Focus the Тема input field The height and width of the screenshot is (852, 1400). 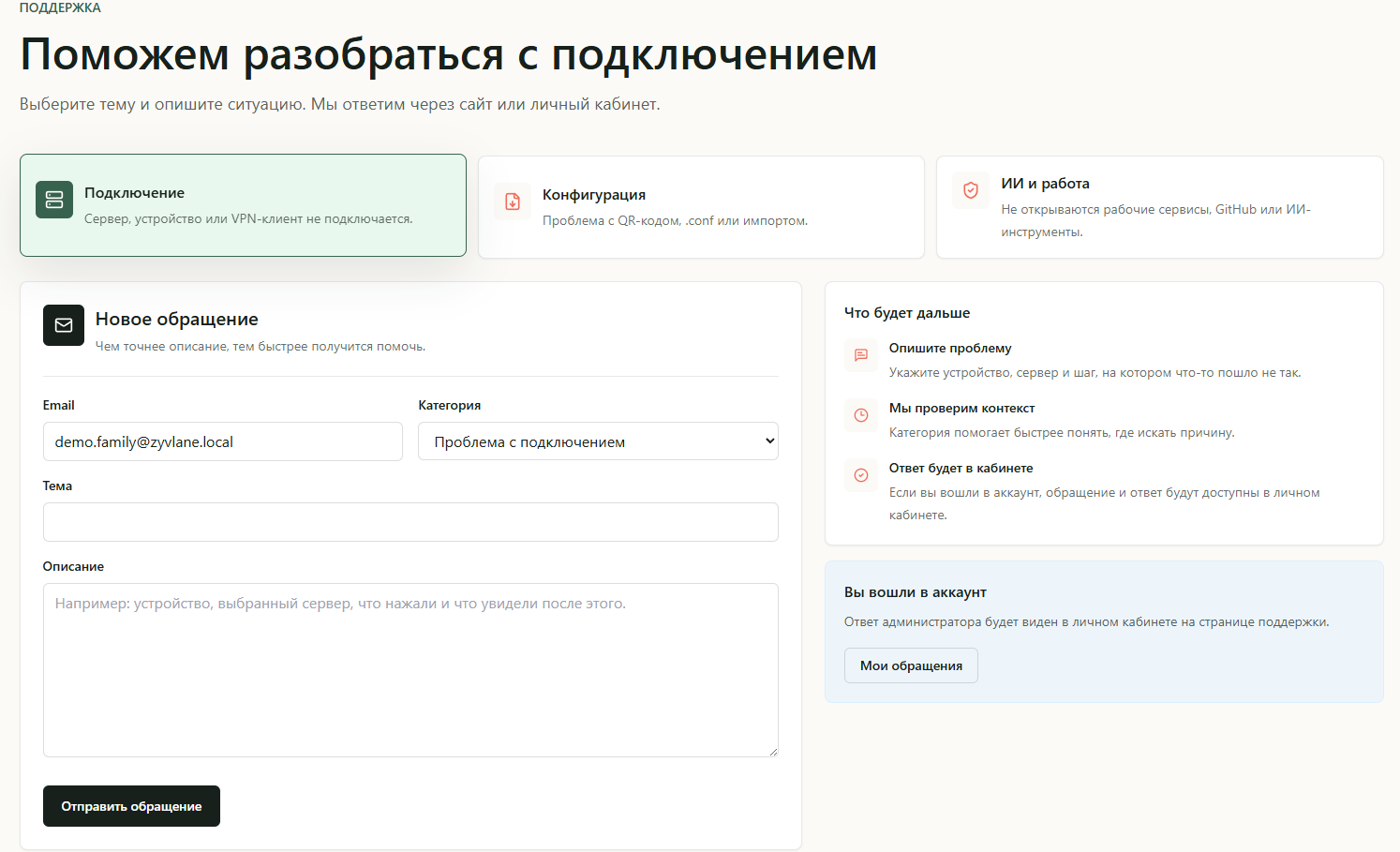pos(410,522)
